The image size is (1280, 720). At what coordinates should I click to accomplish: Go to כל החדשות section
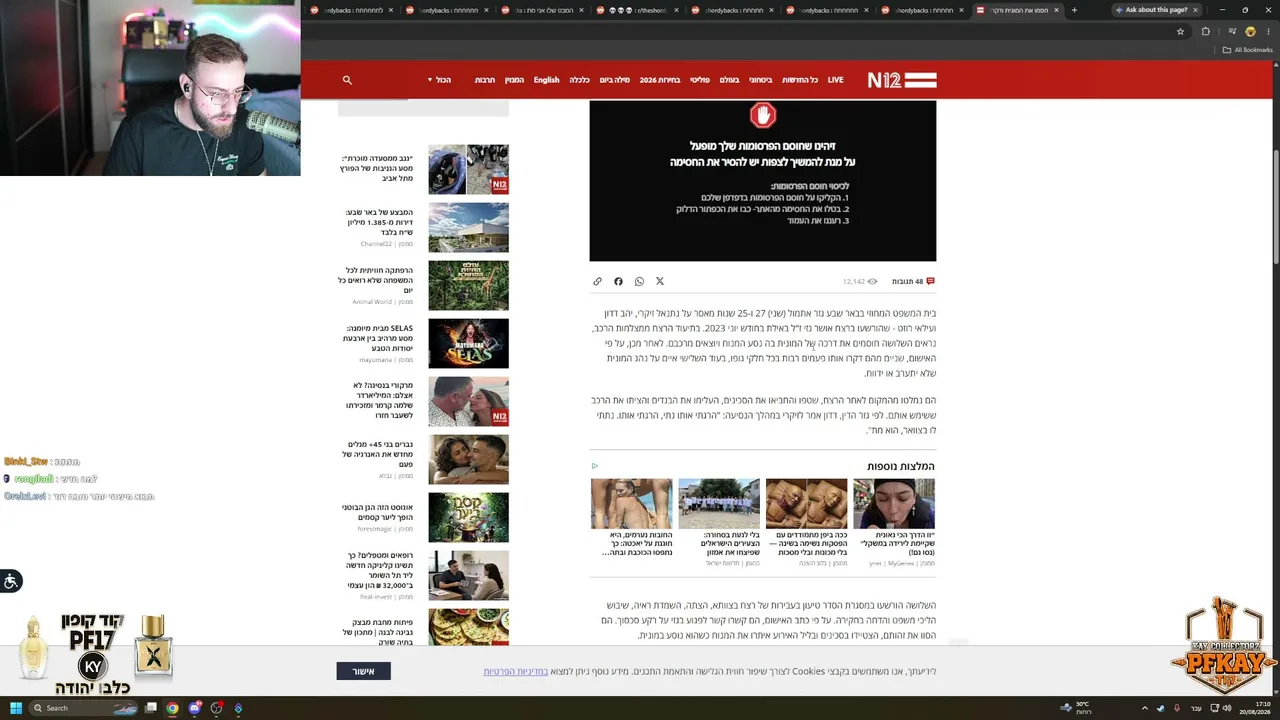(x=800, y=80)
